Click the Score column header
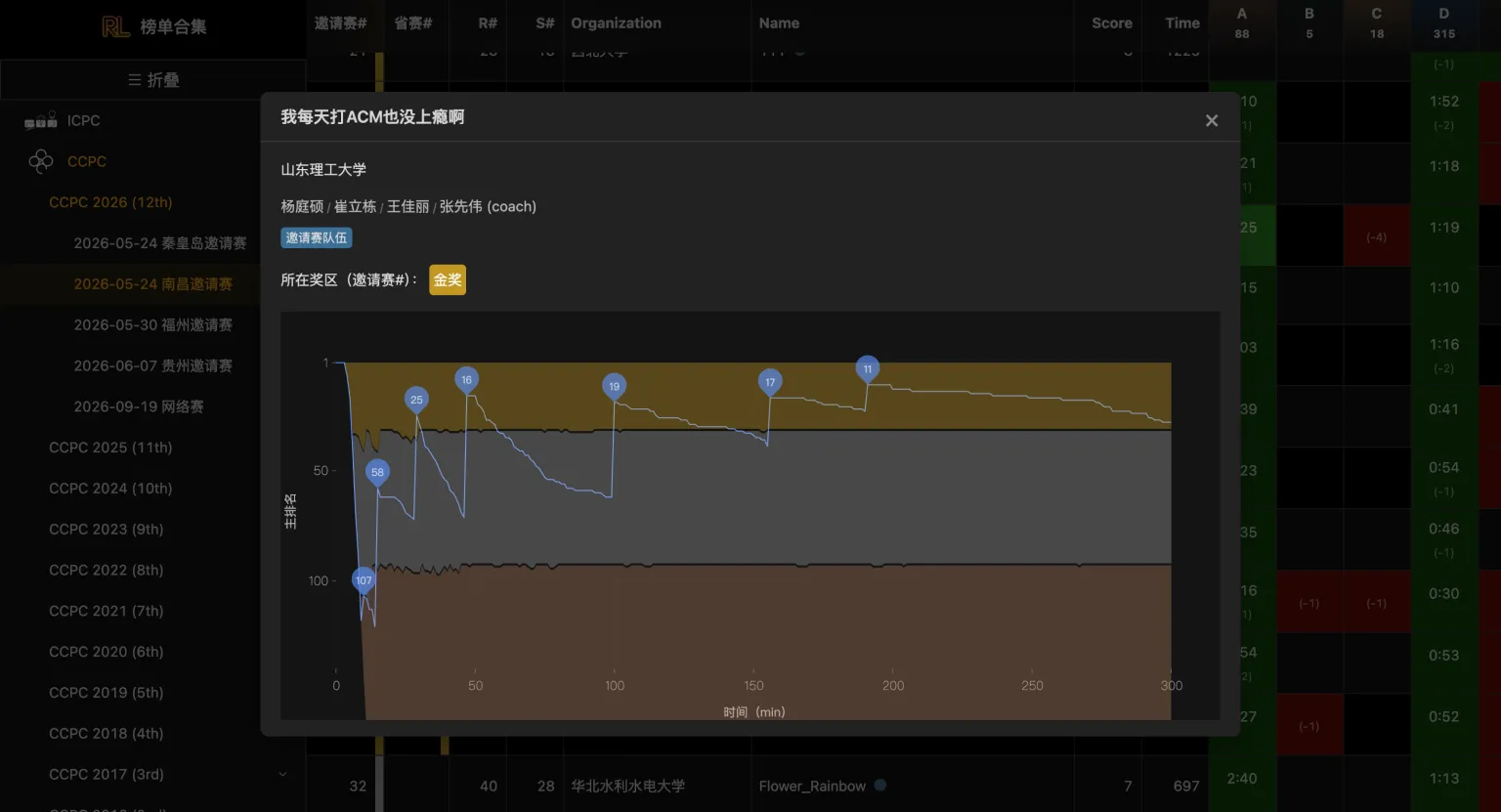This screenshot has width=1501, height=812. 1112,23
